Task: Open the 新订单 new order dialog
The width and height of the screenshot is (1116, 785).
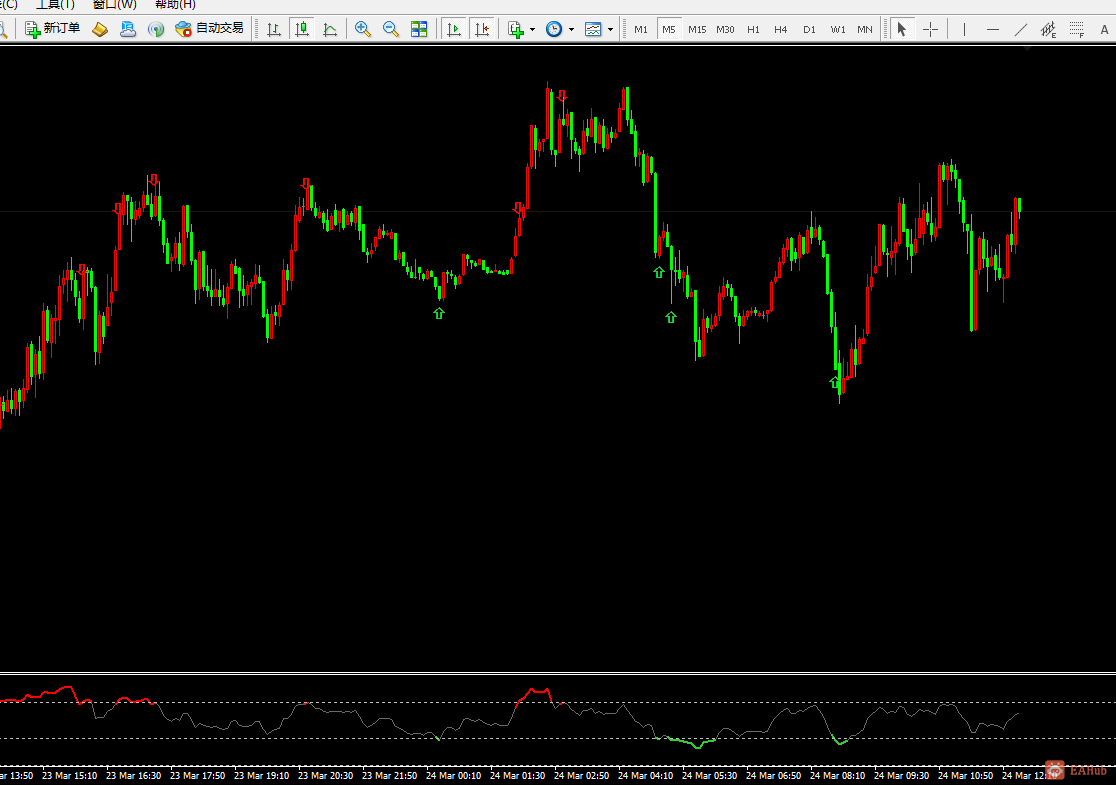Action: click(52, 28)
